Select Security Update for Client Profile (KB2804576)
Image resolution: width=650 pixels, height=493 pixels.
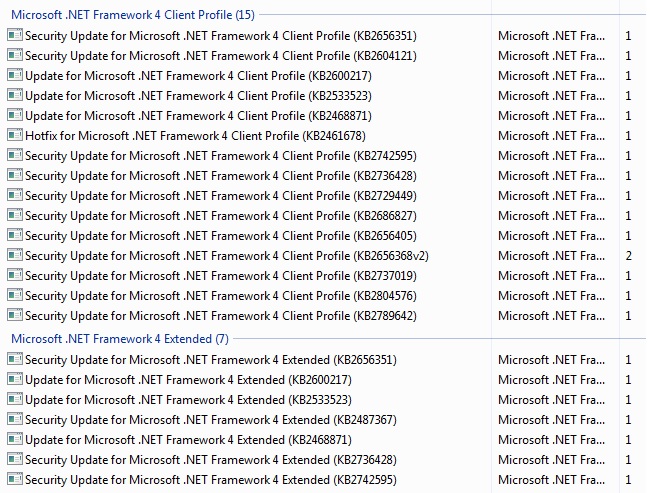(x=221, y=296)
